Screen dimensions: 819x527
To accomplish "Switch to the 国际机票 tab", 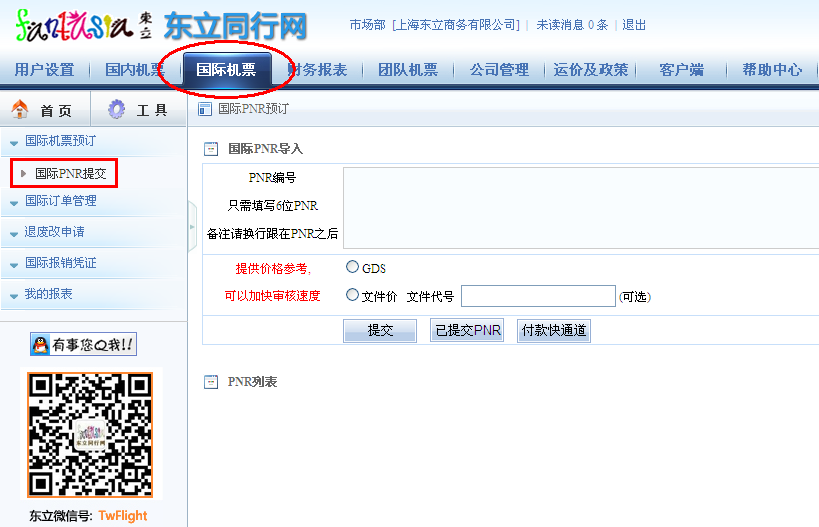I will (227, 69).
